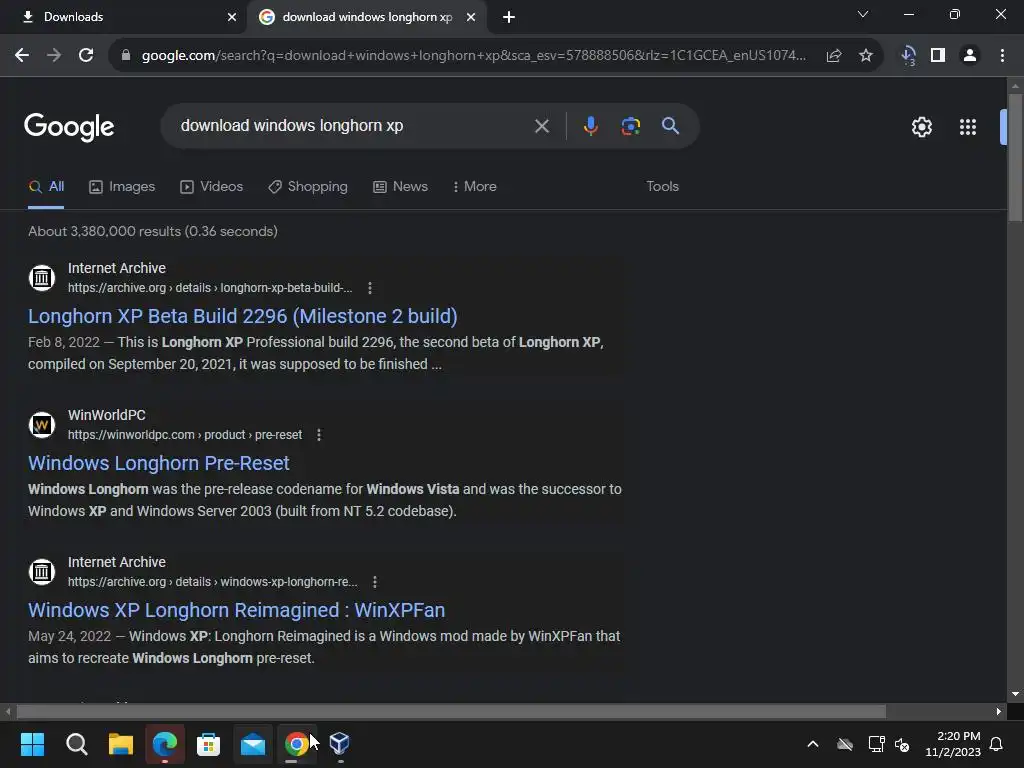Clear the Google search box
Viewport: 1024px width, 768px height.
tap(541, 126)
